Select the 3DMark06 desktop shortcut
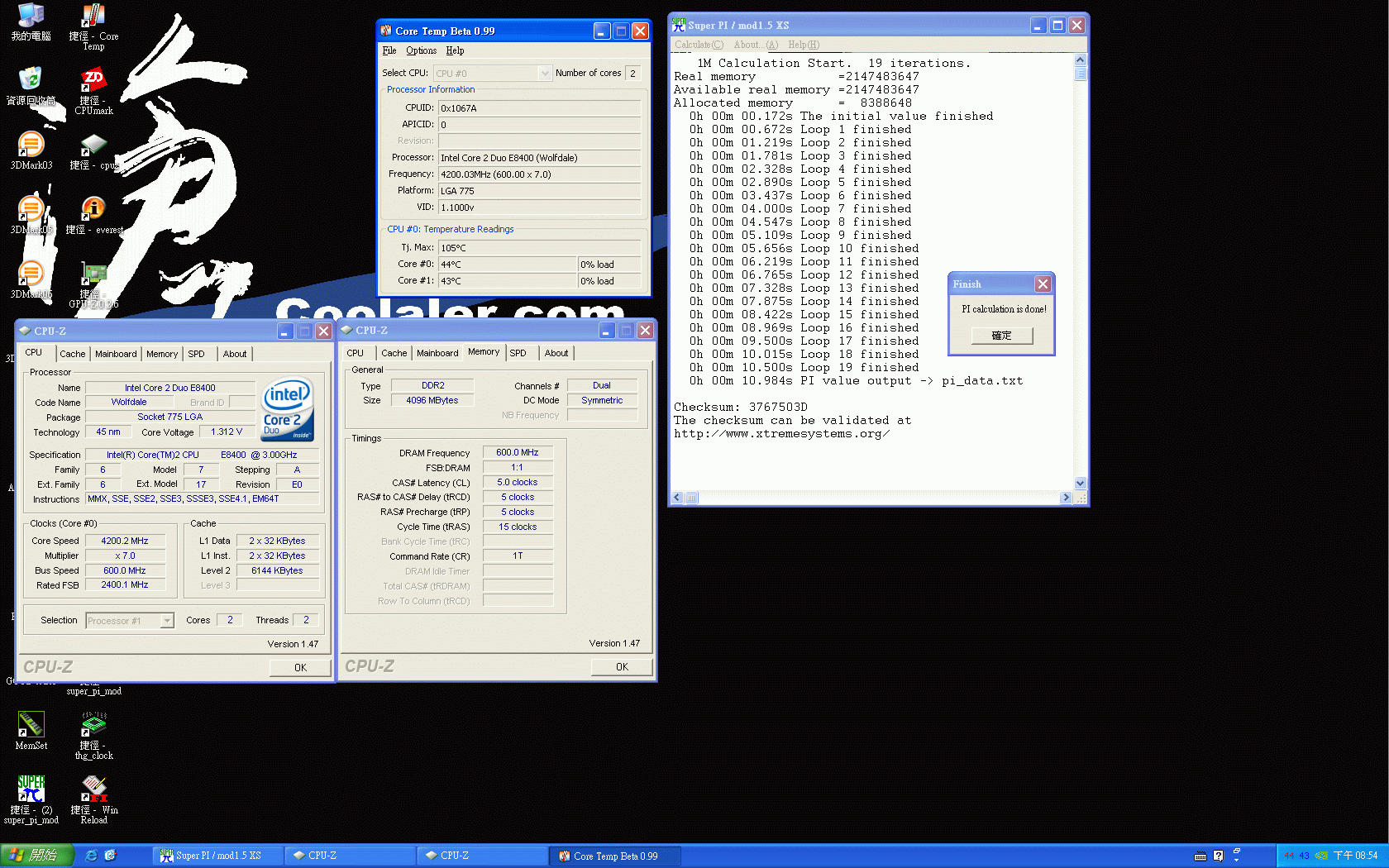This screenshot has width=1389, height=868. click(31, 280)
